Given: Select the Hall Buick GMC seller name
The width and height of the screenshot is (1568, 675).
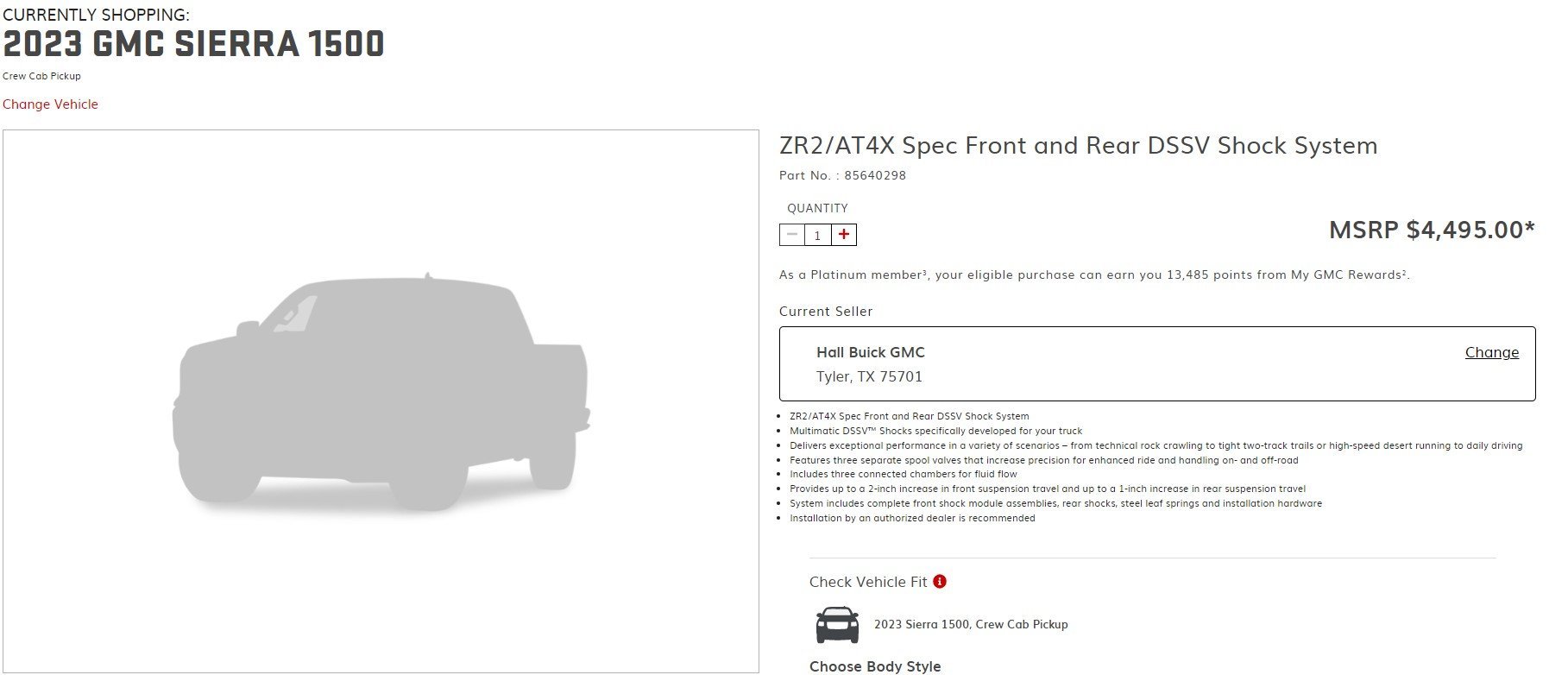Looking at the screenshot, I should (x=870, y=352).
